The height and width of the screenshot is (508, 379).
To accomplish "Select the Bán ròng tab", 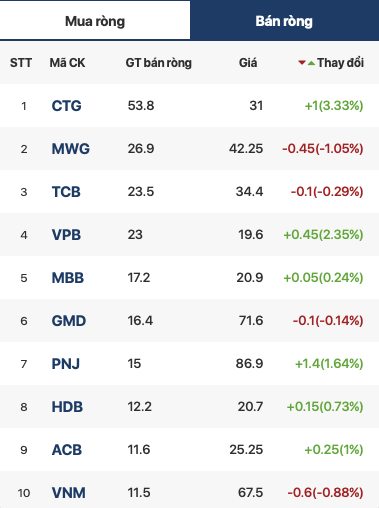I will click(x=284, y=21).
